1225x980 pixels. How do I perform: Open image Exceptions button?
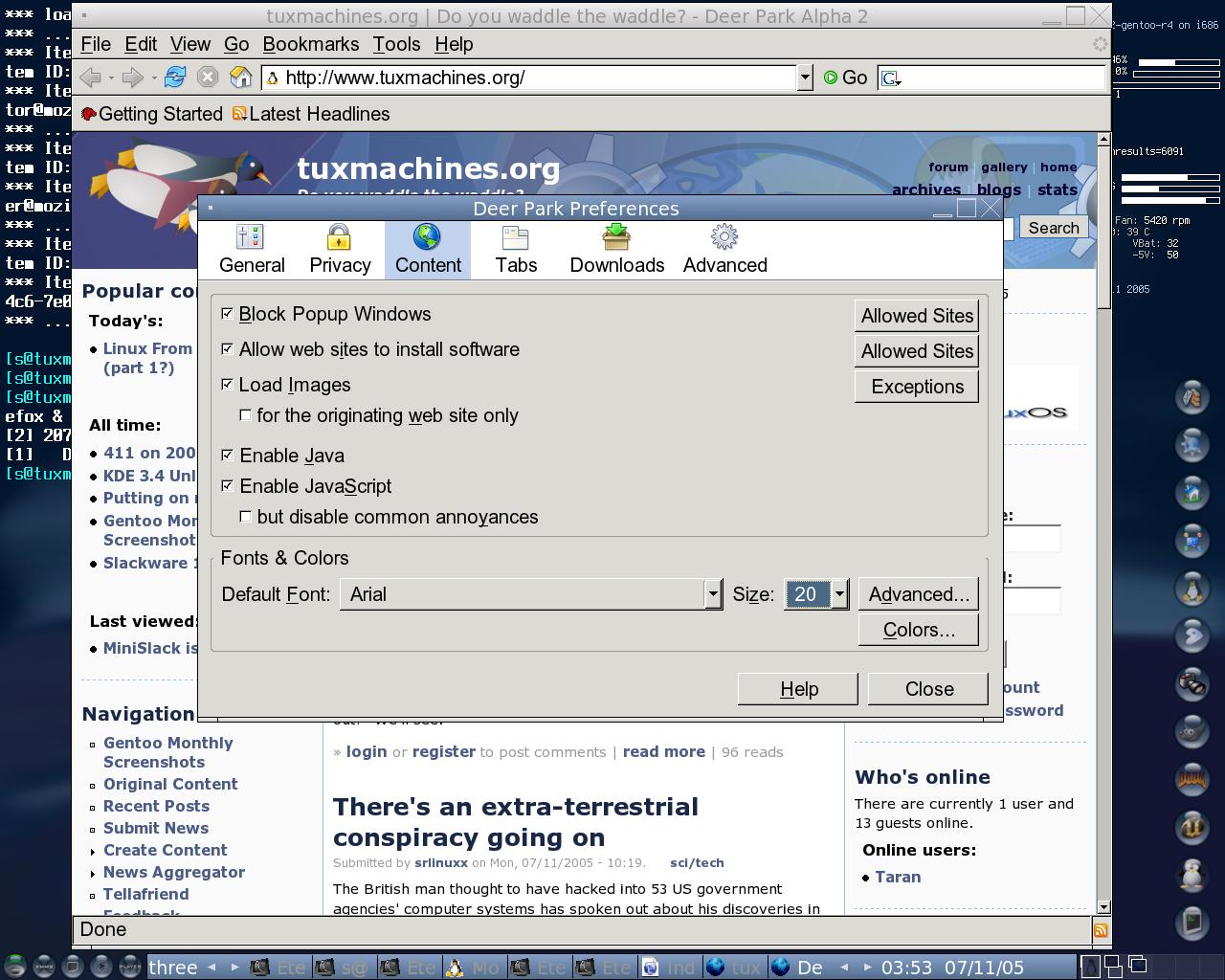click(917, 387)
